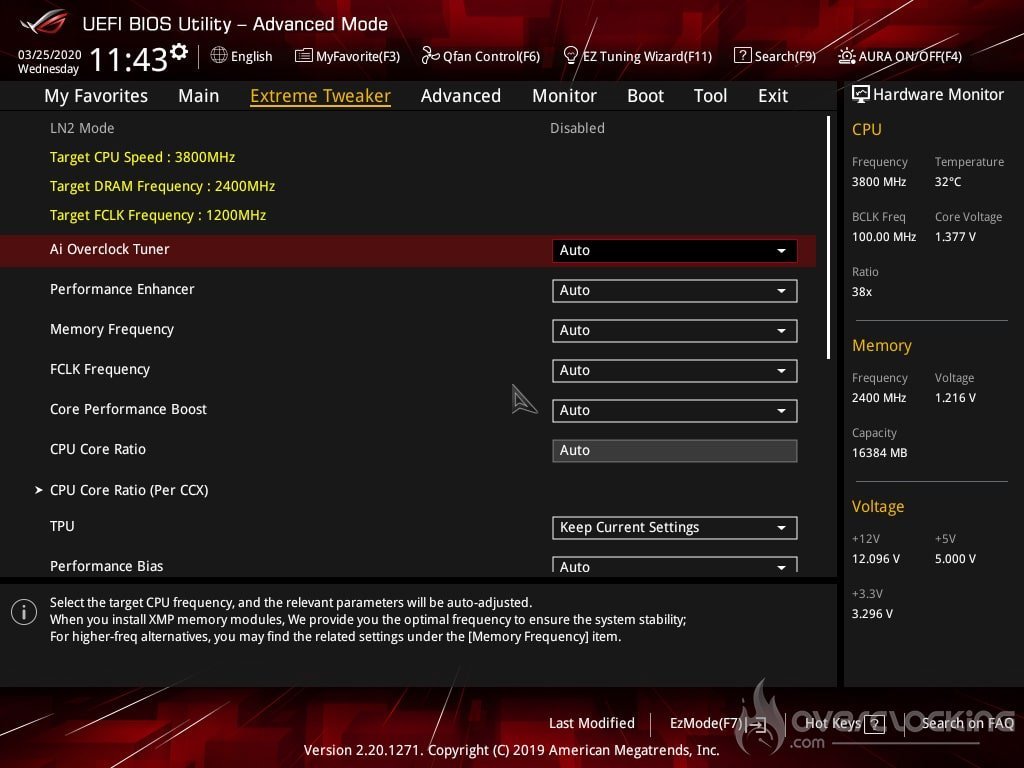1024x768 pixels.
Task: Switch to Main tab
Action: pyautogui.click(x=199, y=96)
